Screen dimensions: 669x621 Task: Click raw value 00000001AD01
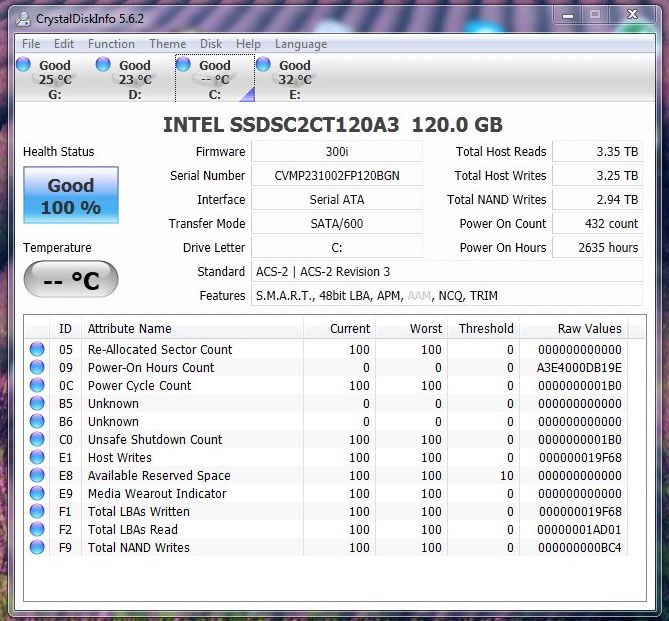579,529
